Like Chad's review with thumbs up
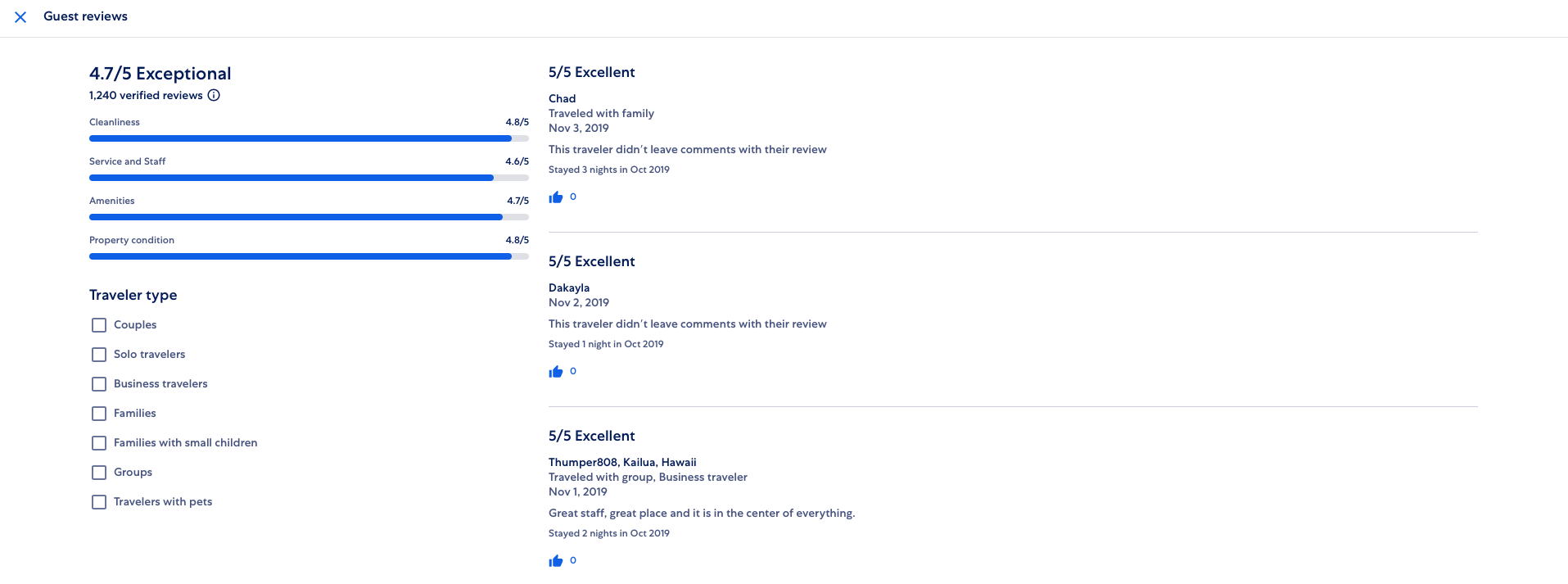The image size is (1568, 584). tap(556, 197)
